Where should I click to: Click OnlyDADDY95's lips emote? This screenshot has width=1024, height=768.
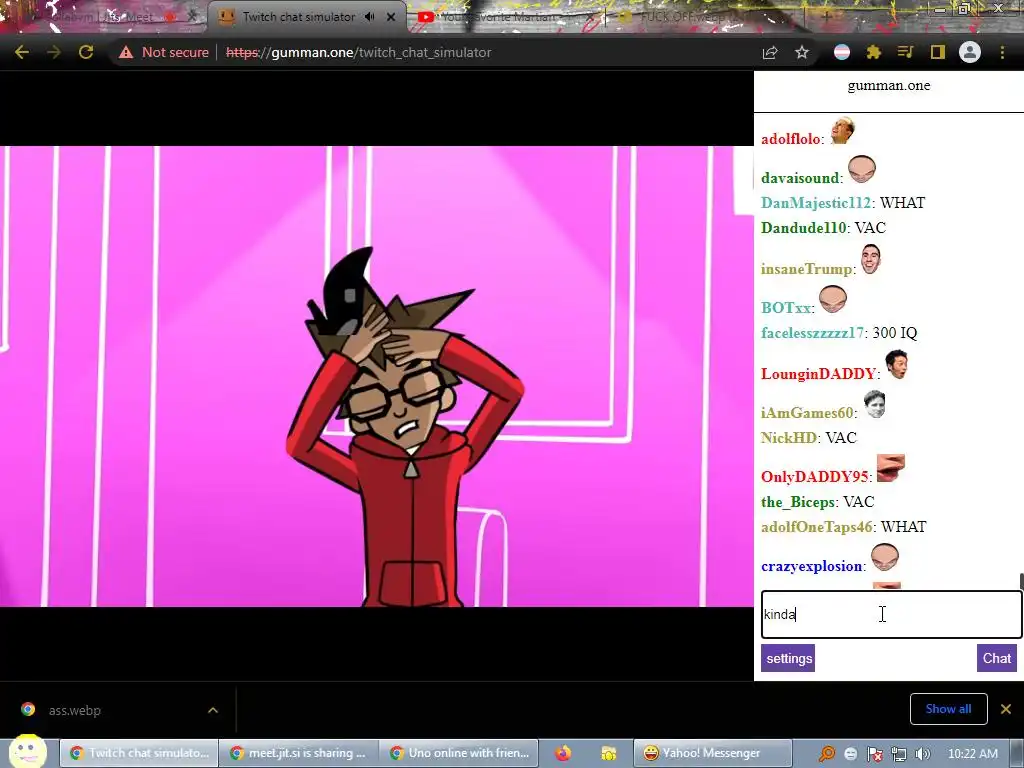[891, 468]
